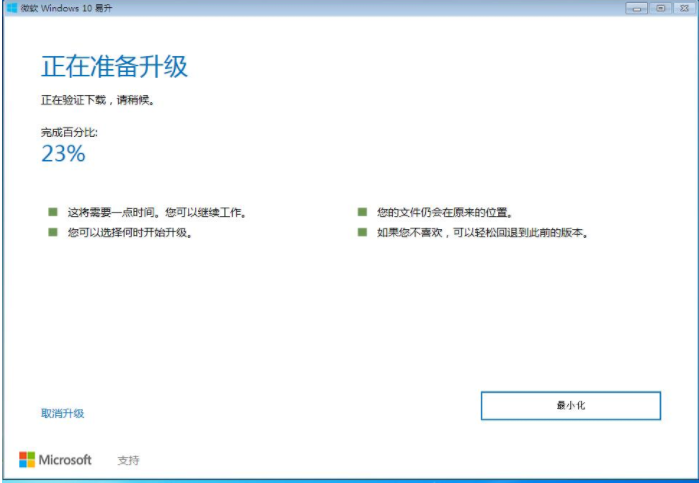Click the green bullet beside 这将需要一点时间
Image resolution: width=699 pixels, height=483 pixels.
[x=53, y=212]
